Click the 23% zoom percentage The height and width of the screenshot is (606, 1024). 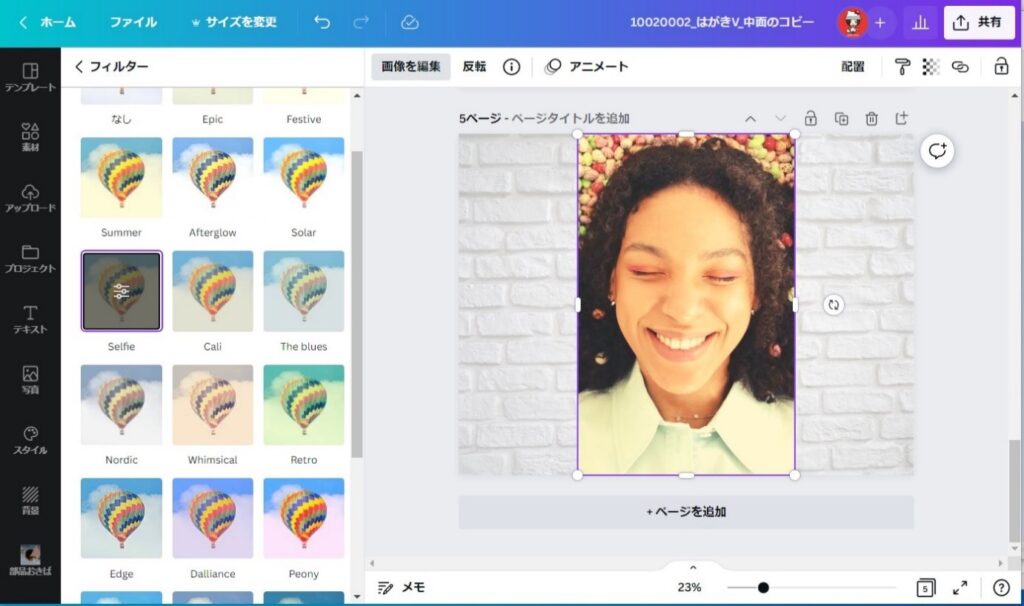tap(689, 588)
